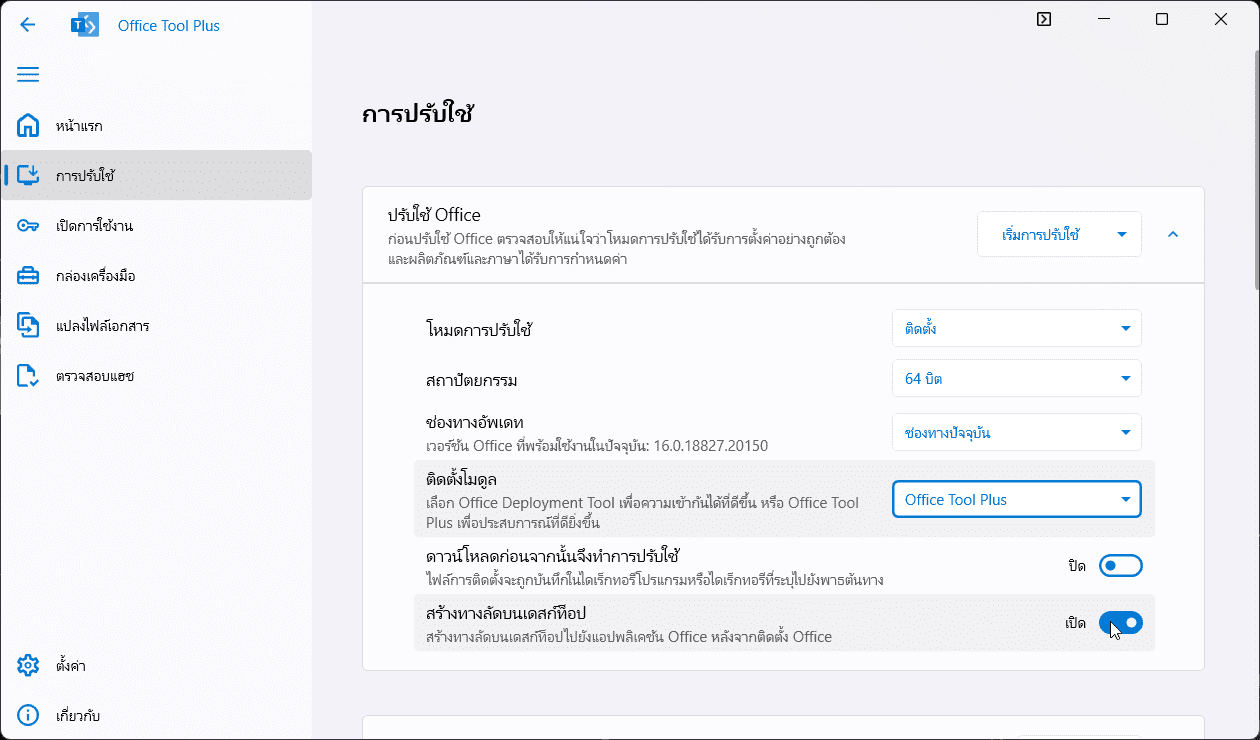The width and height of the screenshot is (1260, 740).
Task: Click the convert document icon beside แปลงไฟล์เอกสาร
Action: (28, 326)
